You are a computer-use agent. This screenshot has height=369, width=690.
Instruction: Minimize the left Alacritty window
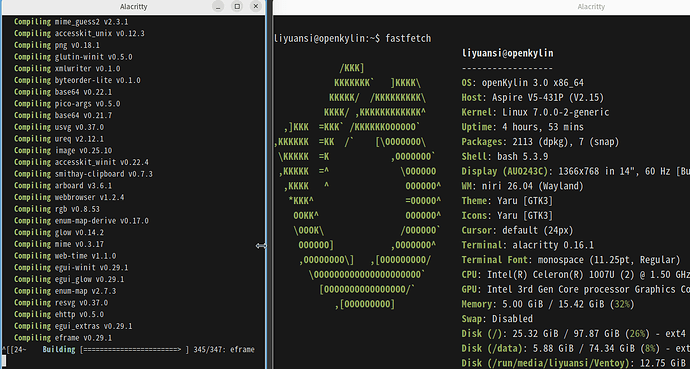pos(218,6)
